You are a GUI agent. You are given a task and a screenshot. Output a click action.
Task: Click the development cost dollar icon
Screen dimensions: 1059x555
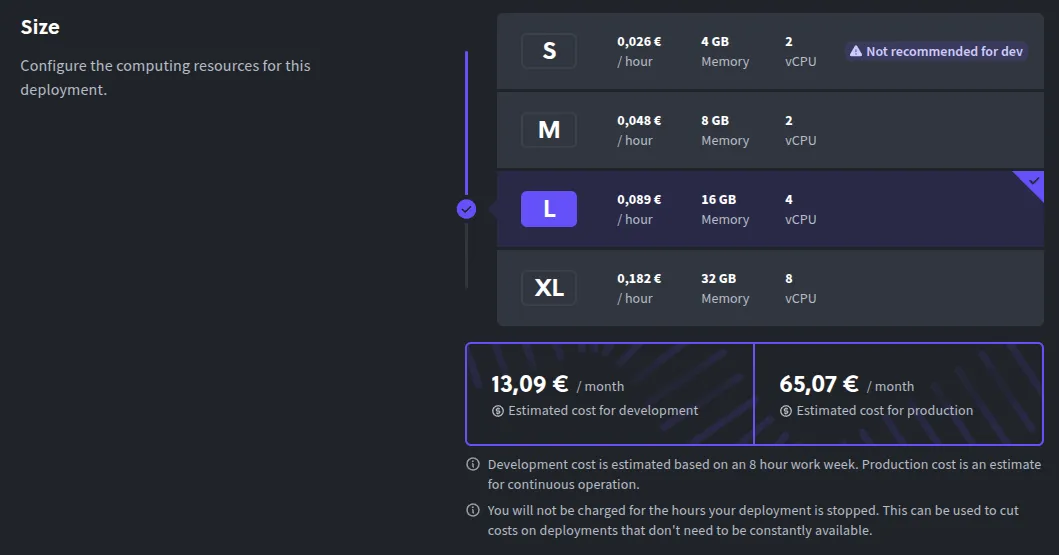coord(498,411)
